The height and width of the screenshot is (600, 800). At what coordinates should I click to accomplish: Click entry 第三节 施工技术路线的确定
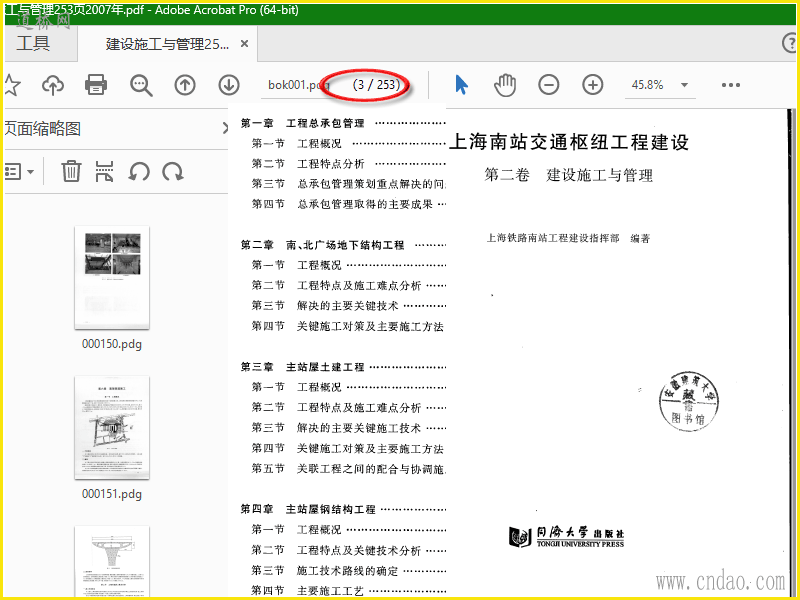324,570
